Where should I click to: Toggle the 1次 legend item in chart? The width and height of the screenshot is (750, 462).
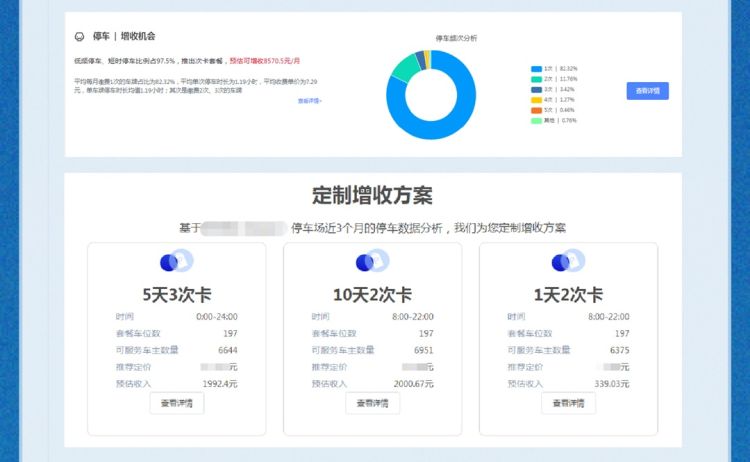pos(549,68)
